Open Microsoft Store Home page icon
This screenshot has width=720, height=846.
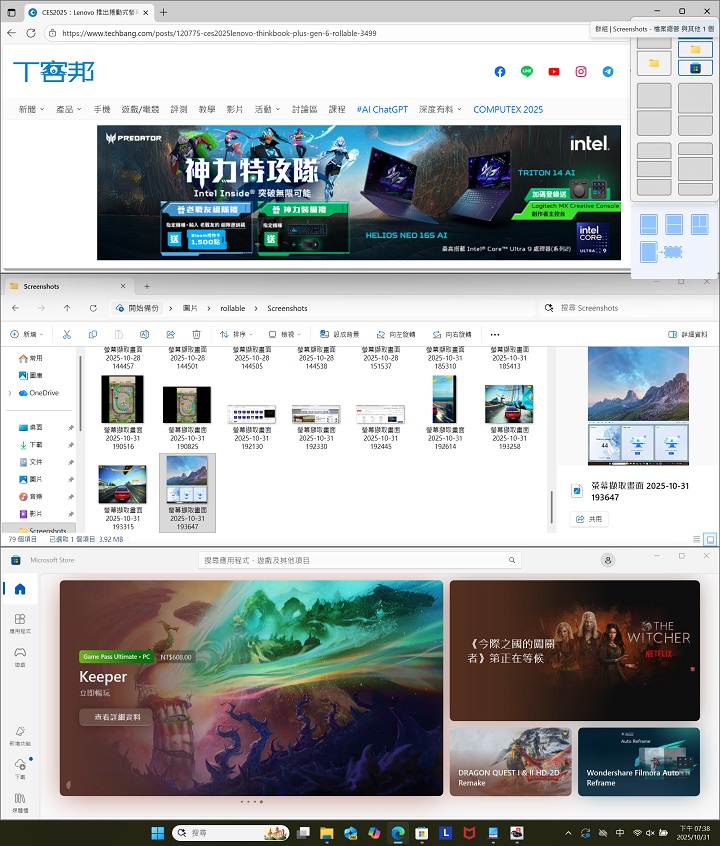[x=20, y=589]
